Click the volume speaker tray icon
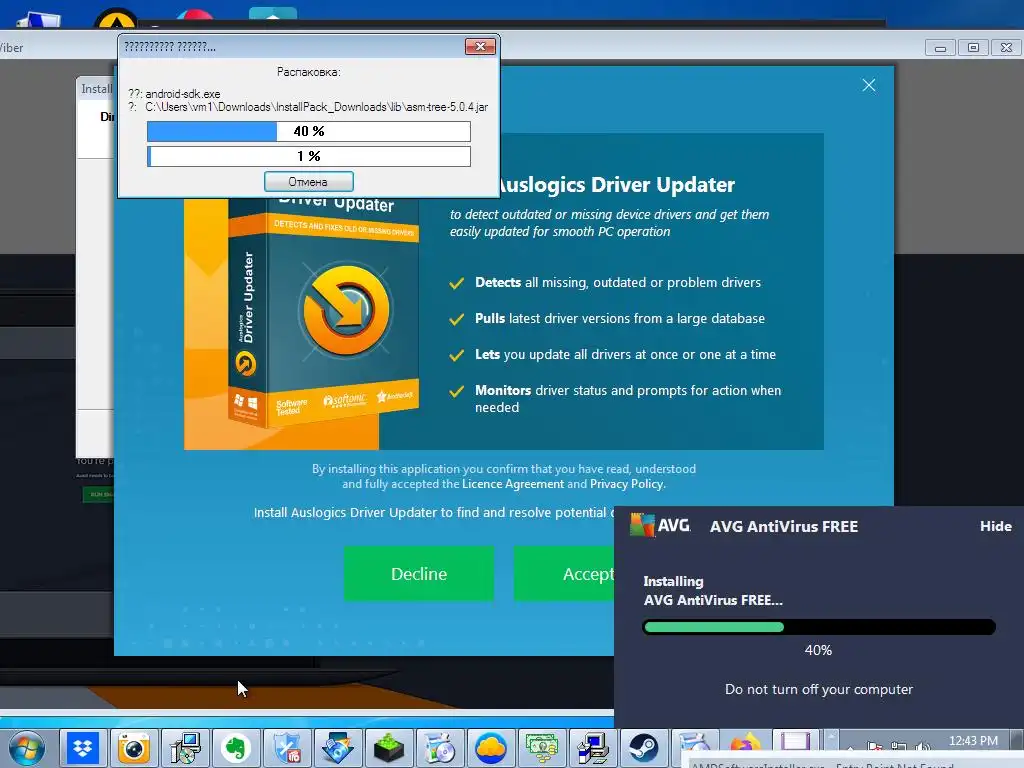The height and width of the screenshot is (768, 1024). [923, 746]
